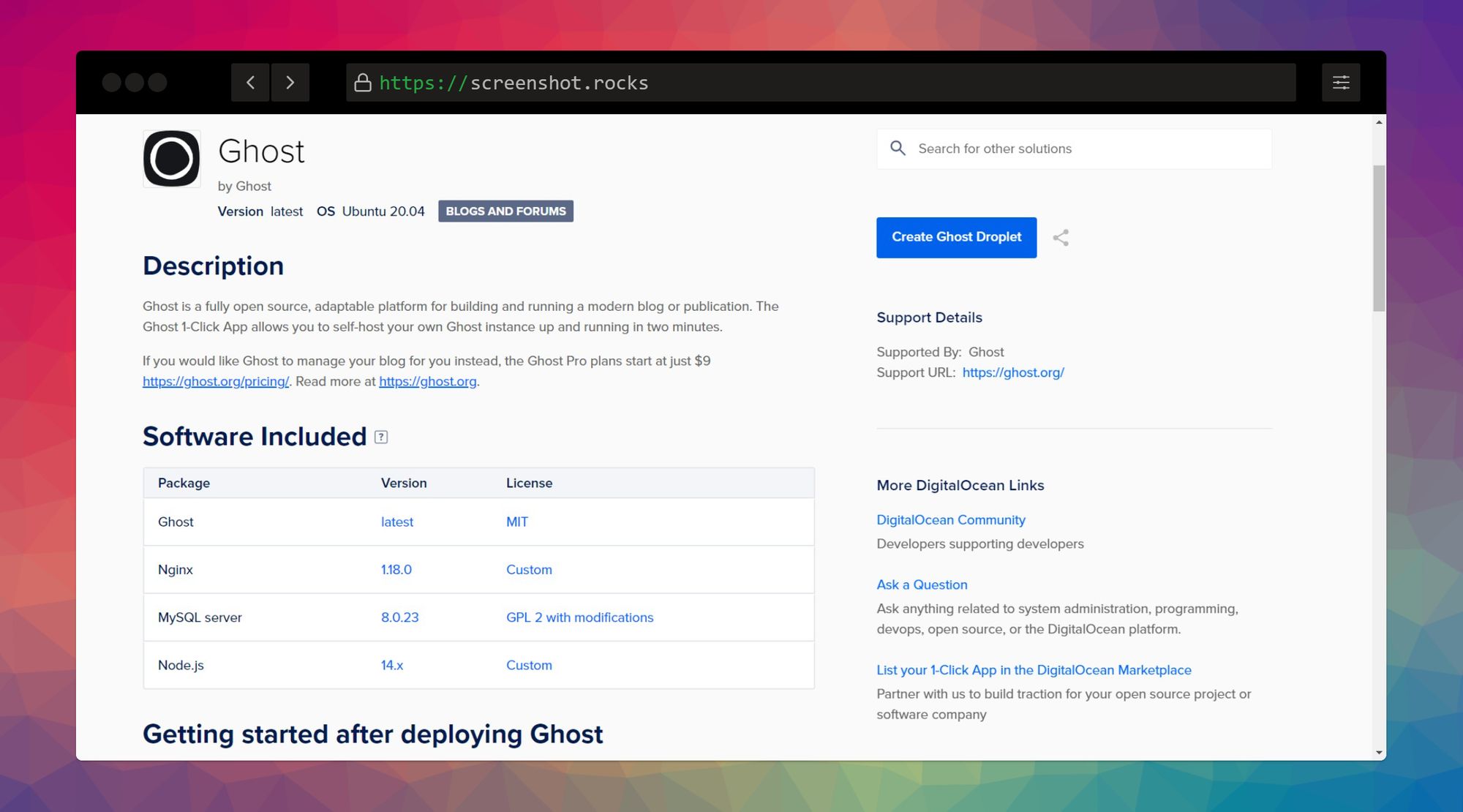Click the screenshot.rocks address bar

pos(821,83)
